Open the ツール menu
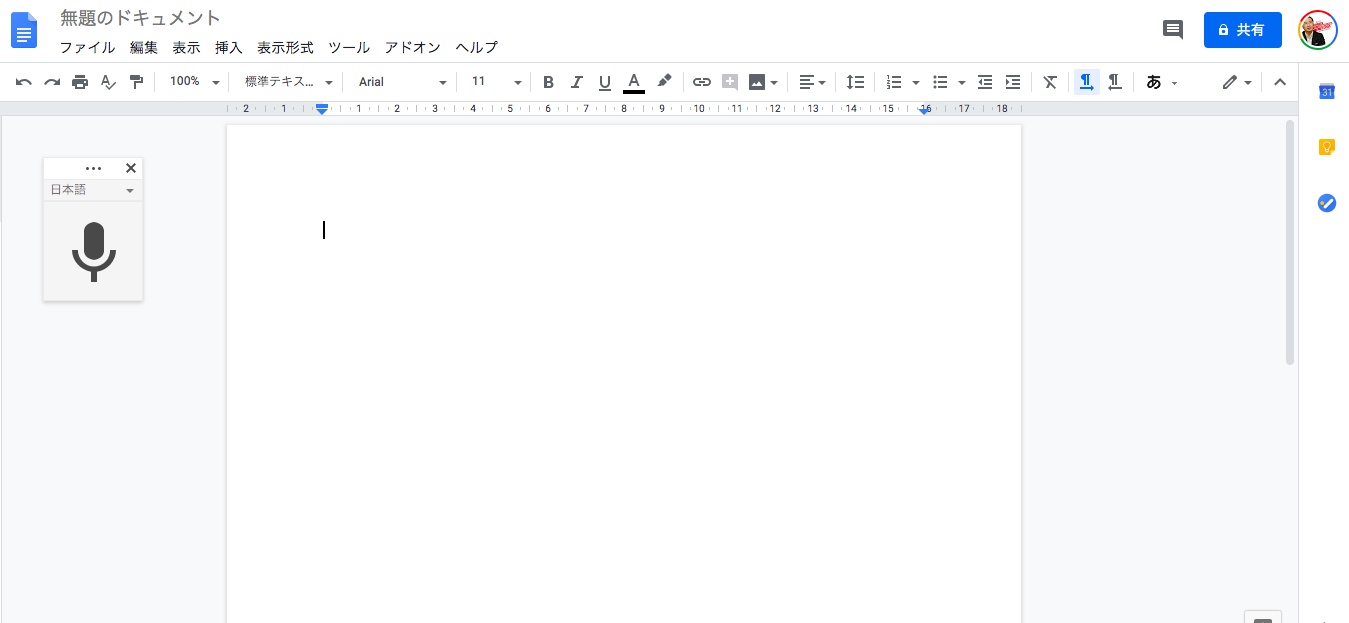The height and width of the screenshot is (623, 1349). pyautogui.click(x=349, y=47)
